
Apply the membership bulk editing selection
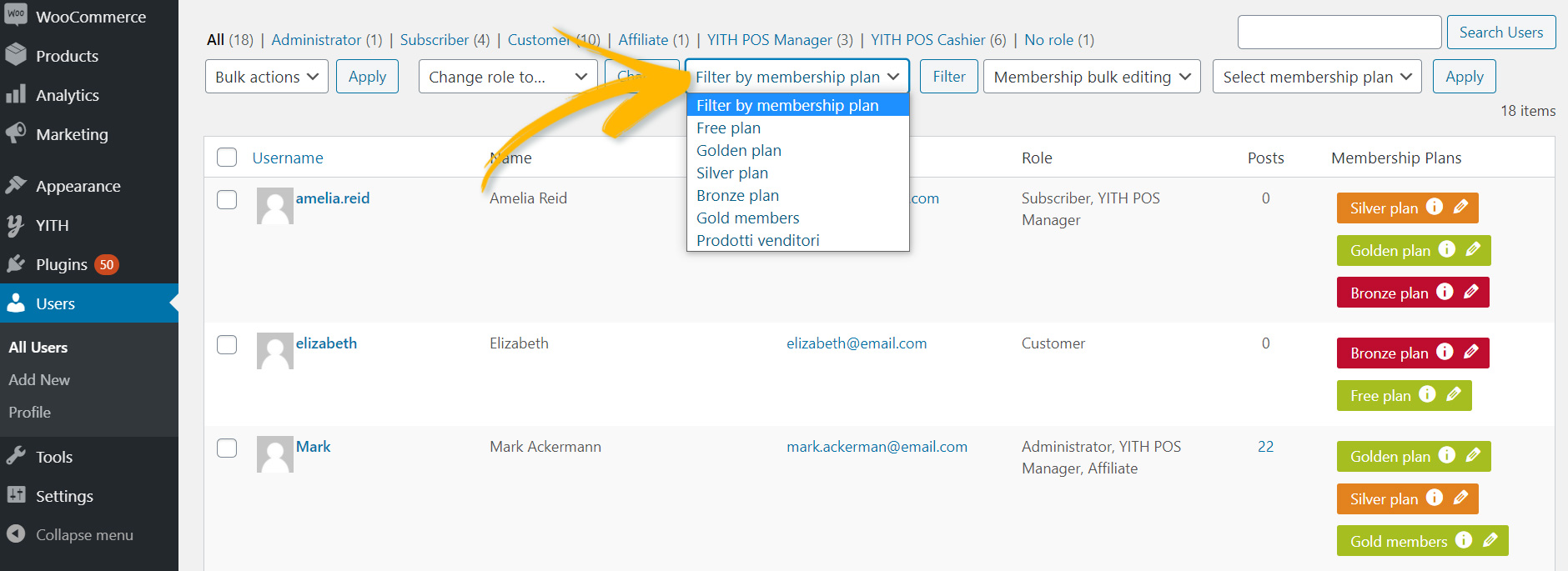click(x=1465, y=77)
